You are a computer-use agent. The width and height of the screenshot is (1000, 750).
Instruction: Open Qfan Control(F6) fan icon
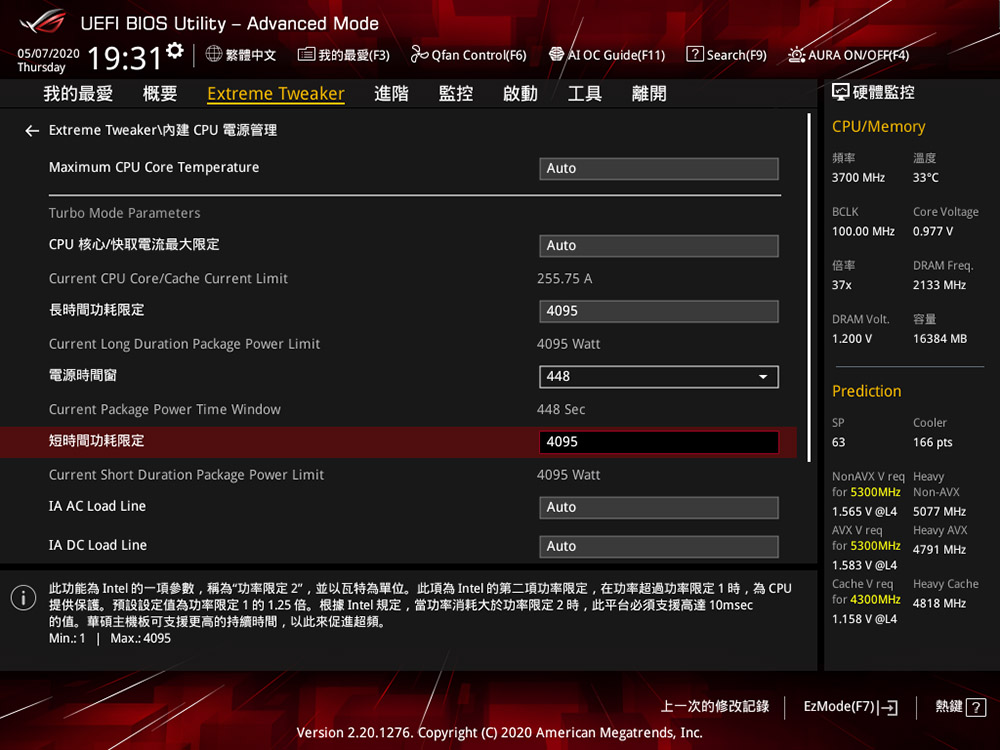tap(419, 55)
